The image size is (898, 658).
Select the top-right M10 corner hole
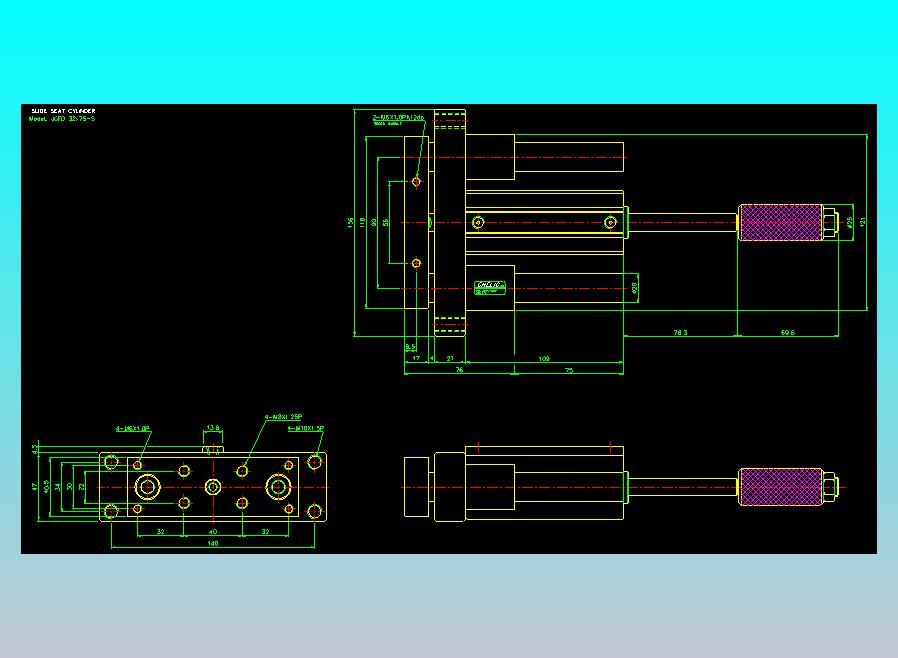click(x=314, y=462)
